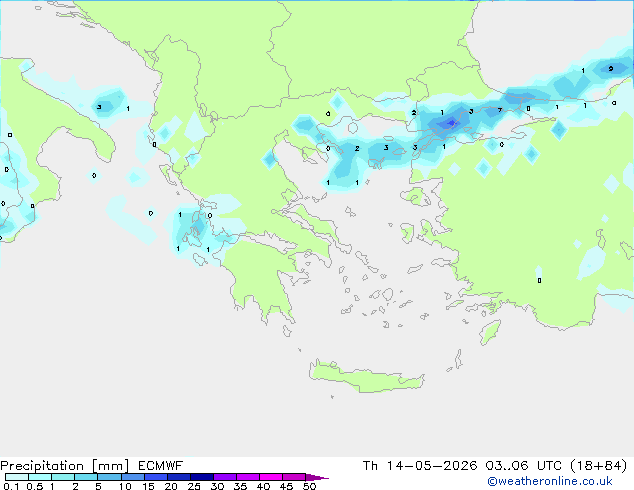634x490 pixels.
Task: Click the '10' legend scale label
Action: coord(125,486)
